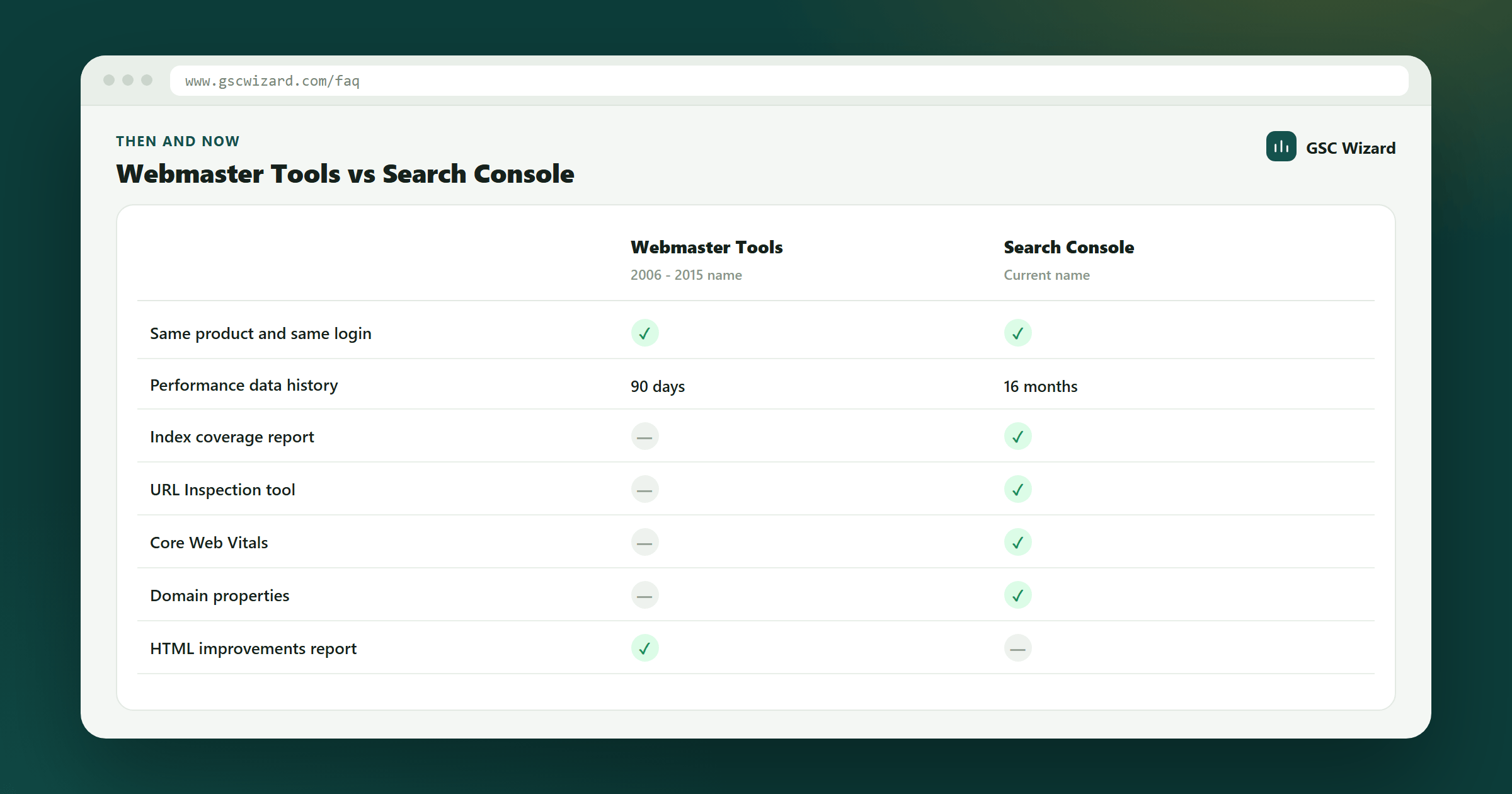The width and height of the screenshot is (1512, 794).
Task: Click Search Console checkmark for Core Web Vitals
Action: tap(1017, 542)
